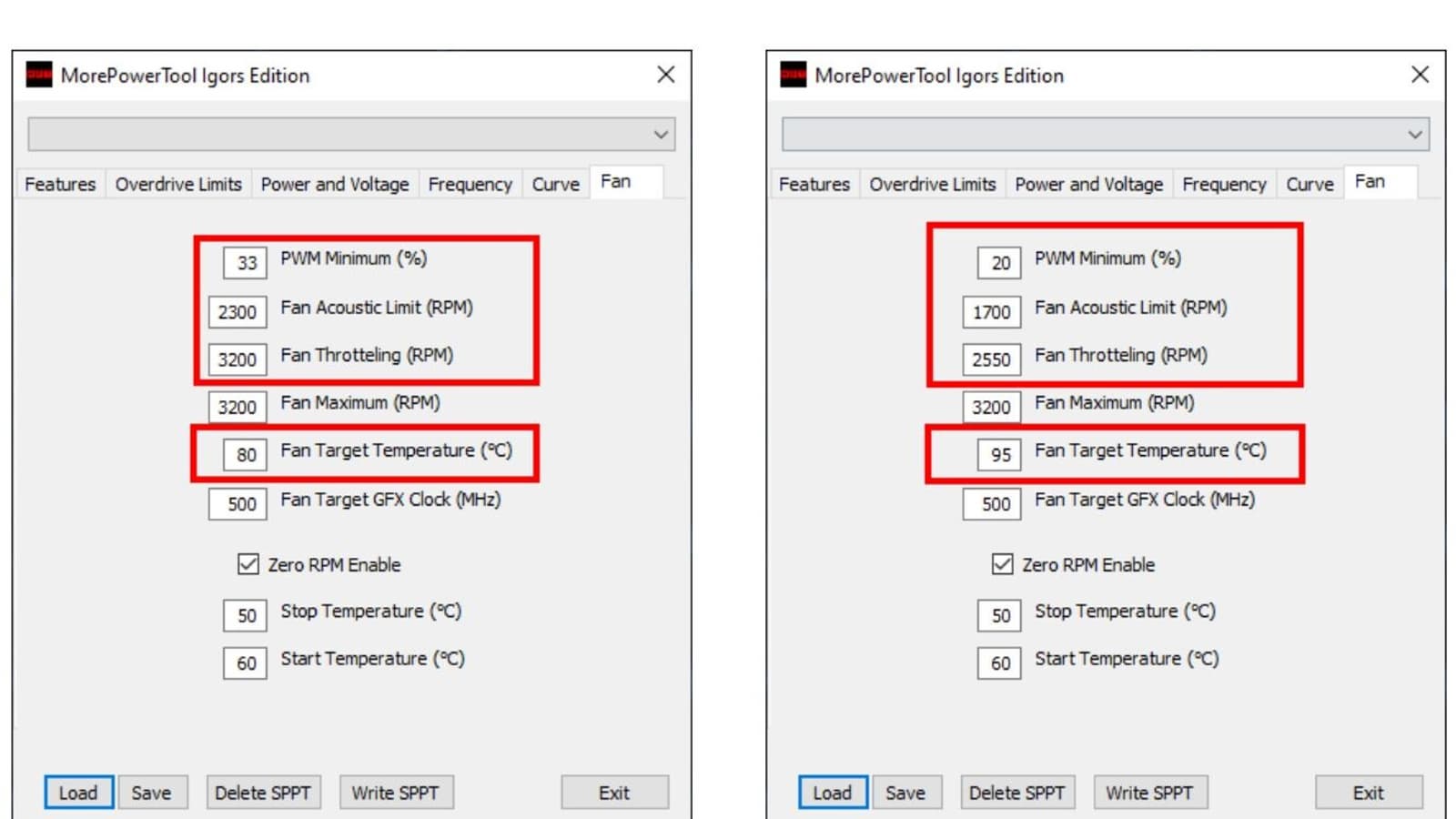Click Write SPPT button in left window
This screenshot has width=1456, height=819.
point(396,793)
